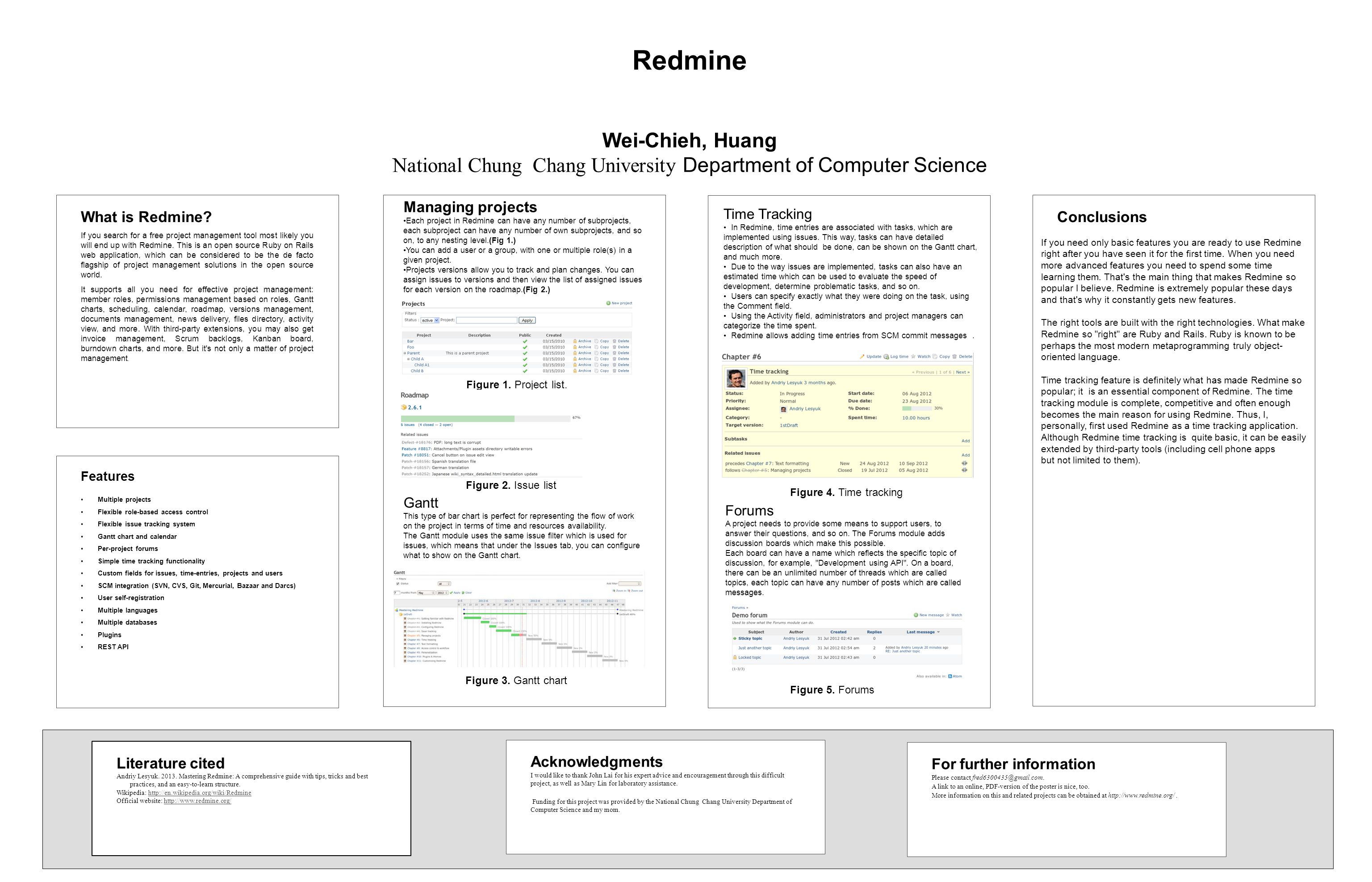
Task: Click the green sticky arrow icon
Action: point(735,638)
